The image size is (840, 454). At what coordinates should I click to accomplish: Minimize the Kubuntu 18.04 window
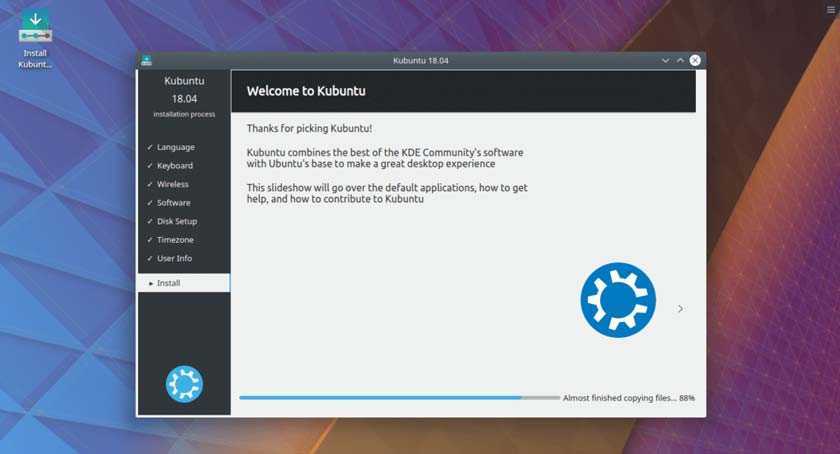pos(665,61)
